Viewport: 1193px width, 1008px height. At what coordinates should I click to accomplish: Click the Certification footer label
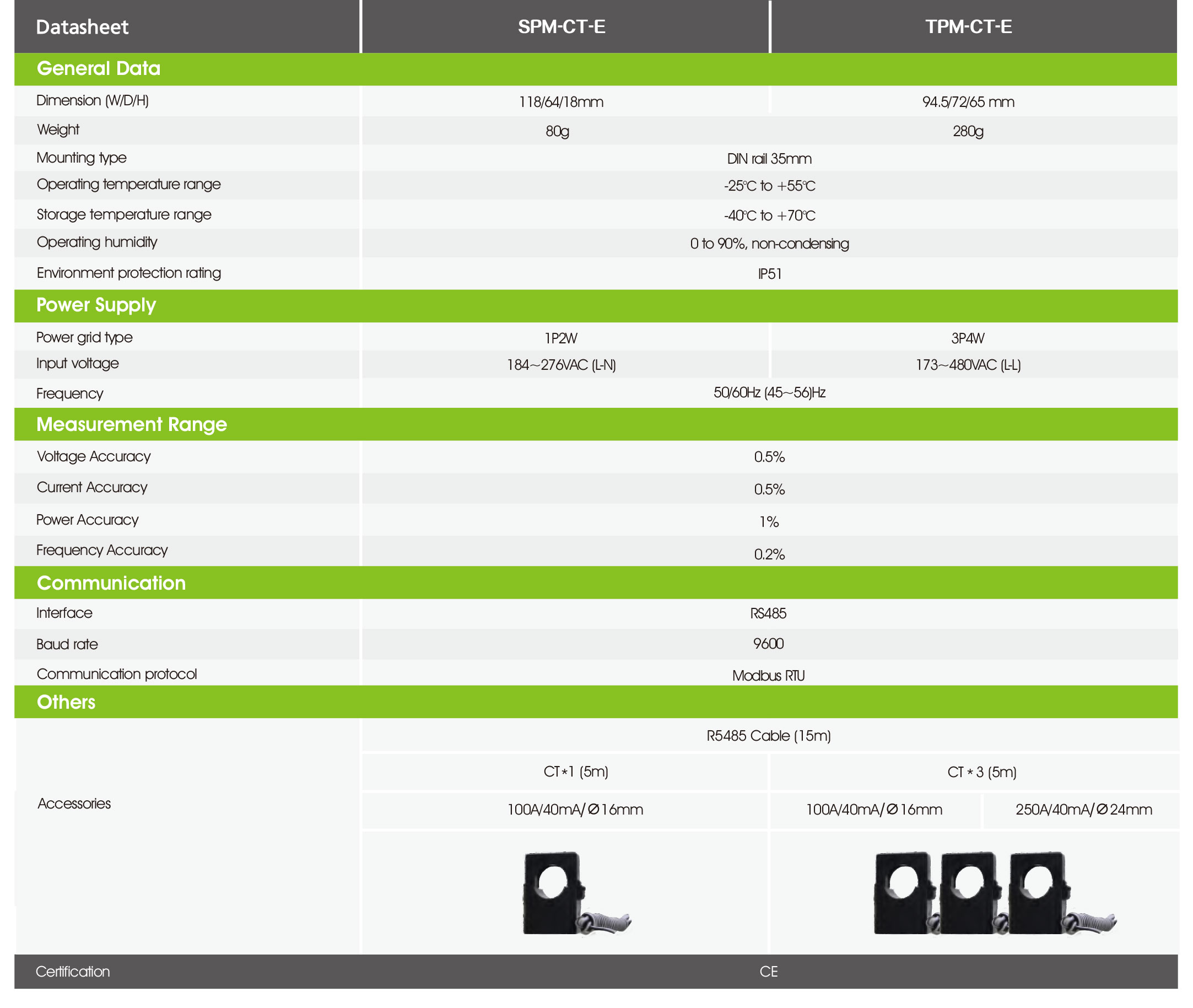[73, 972]
